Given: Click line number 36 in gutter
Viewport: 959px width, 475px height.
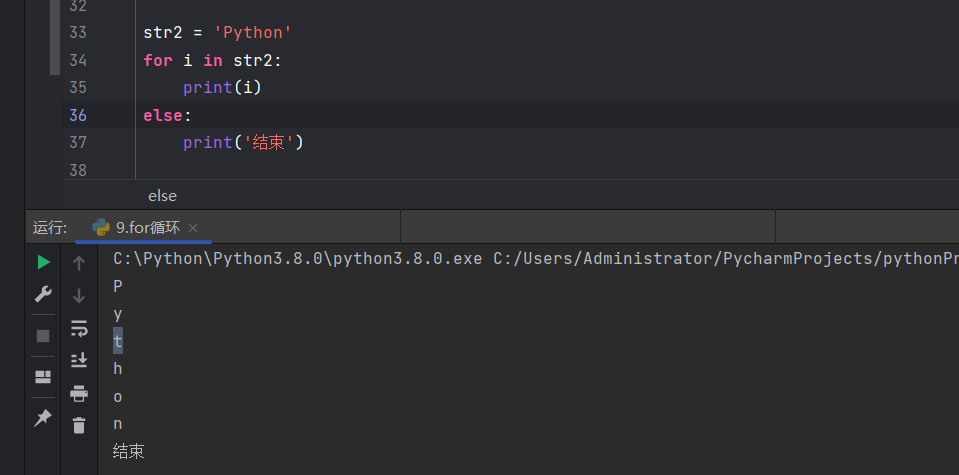Looking at the screenshot, I should pos(78,115).
